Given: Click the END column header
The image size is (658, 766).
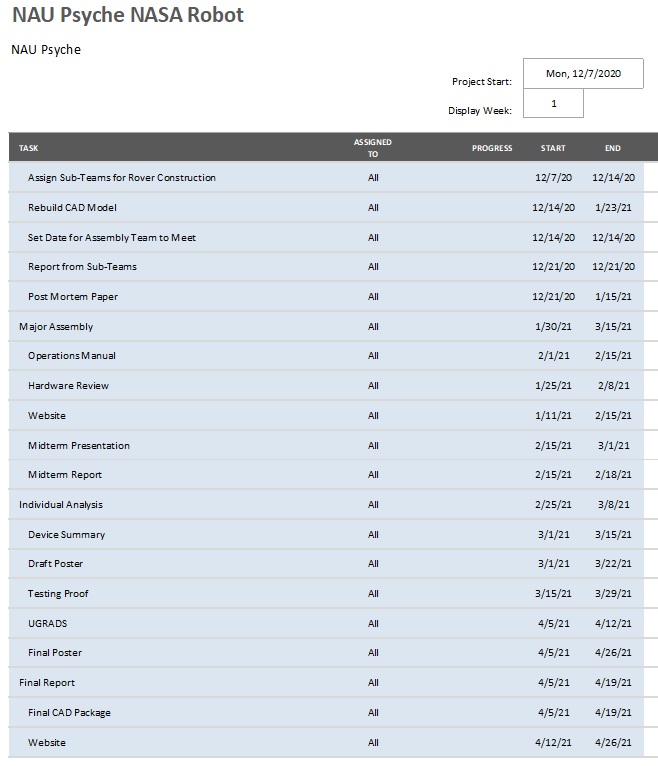Looking at the screenshot, I should [613, 148].
